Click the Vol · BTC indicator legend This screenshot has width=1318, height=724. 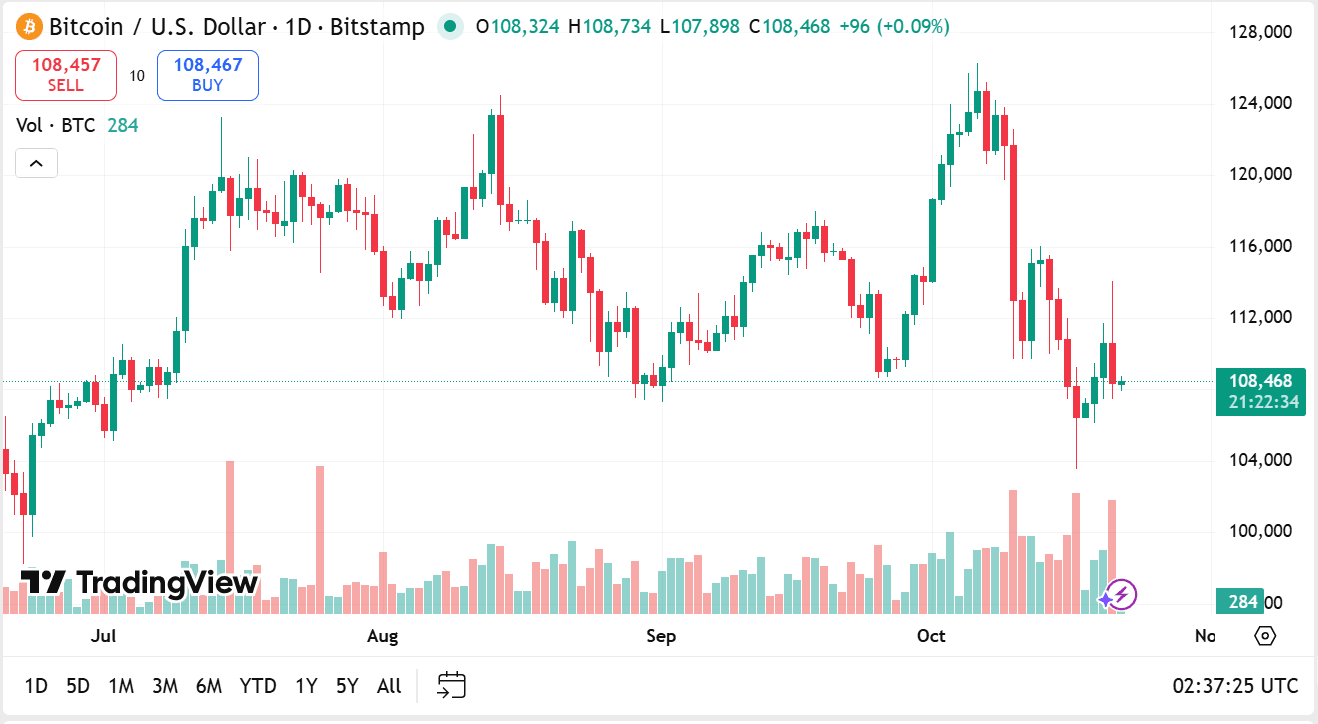[x=56, y=125]
